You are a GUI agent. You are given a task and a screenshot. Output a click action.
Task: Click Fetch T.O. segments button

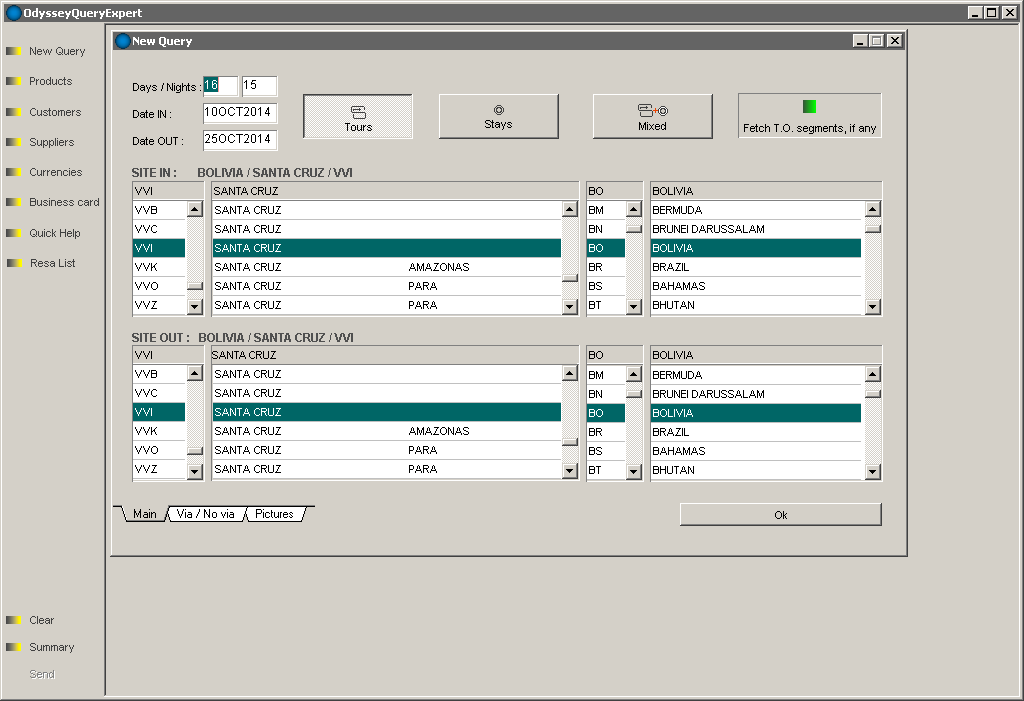coord(809,116)
